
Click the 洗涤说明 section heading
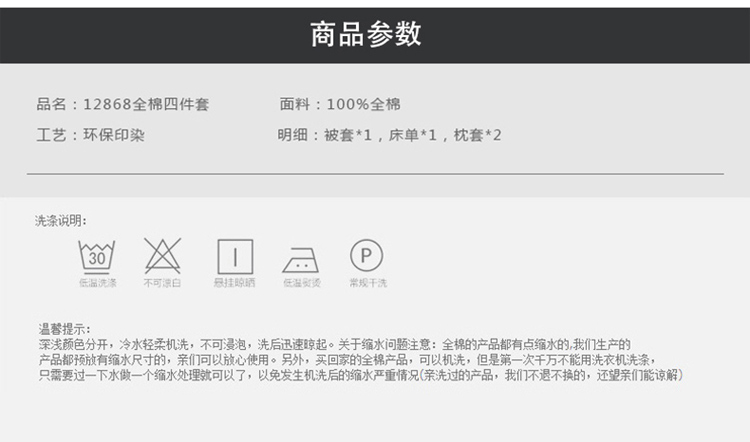click(61, 220)
